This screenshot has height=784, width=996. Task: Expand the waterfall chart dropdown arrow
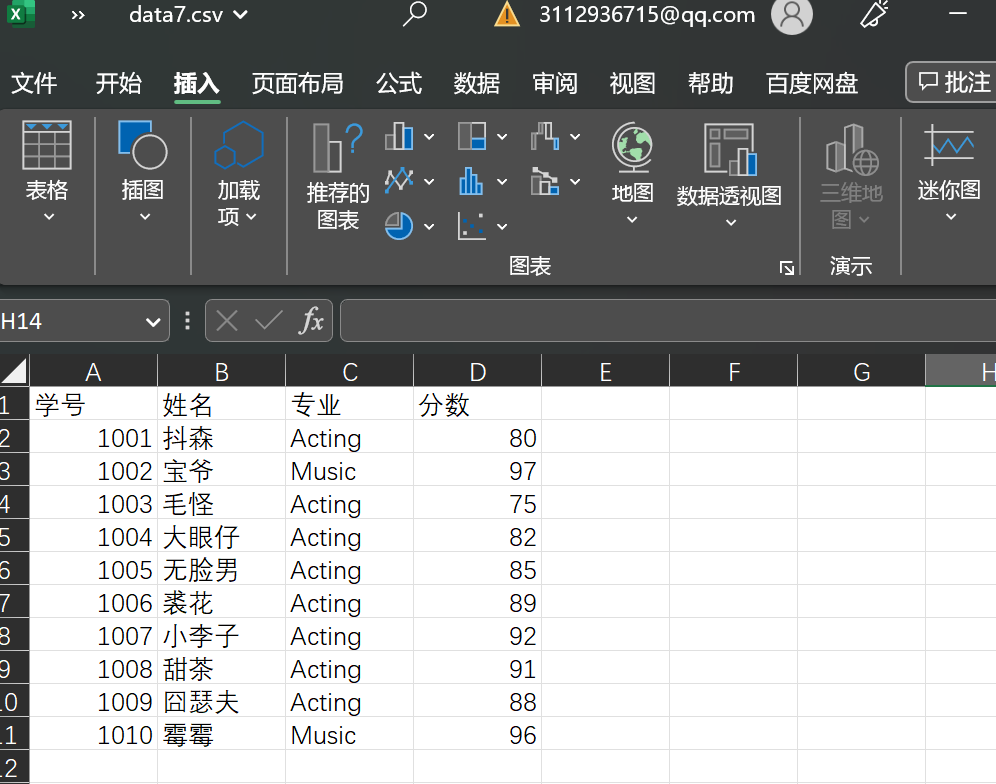point(575,137)
